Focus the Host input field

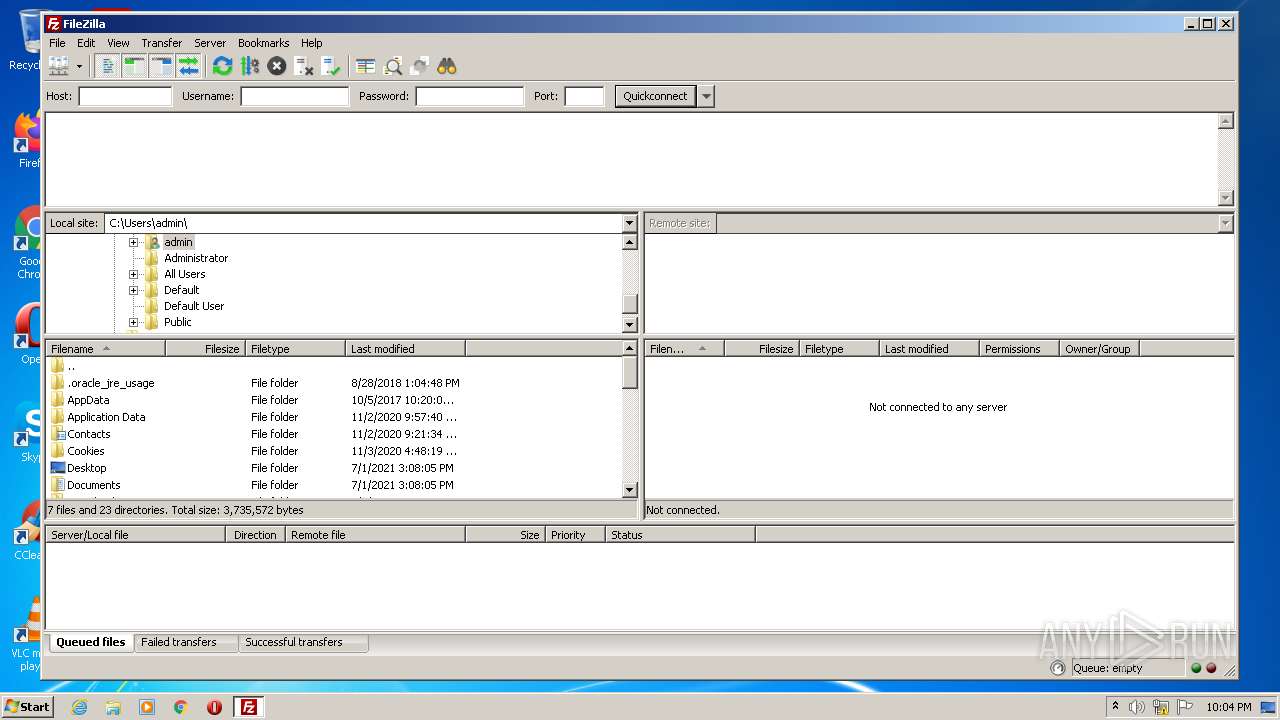pos(125,96)
